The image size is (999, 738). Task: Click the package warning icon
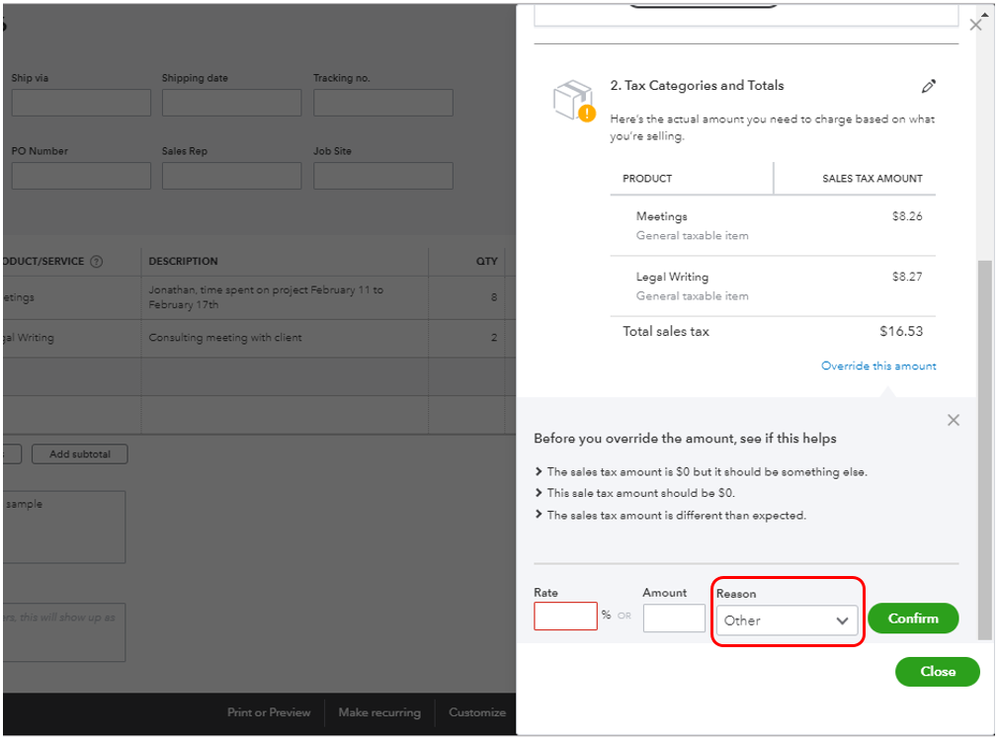click(x=573, y=100)
